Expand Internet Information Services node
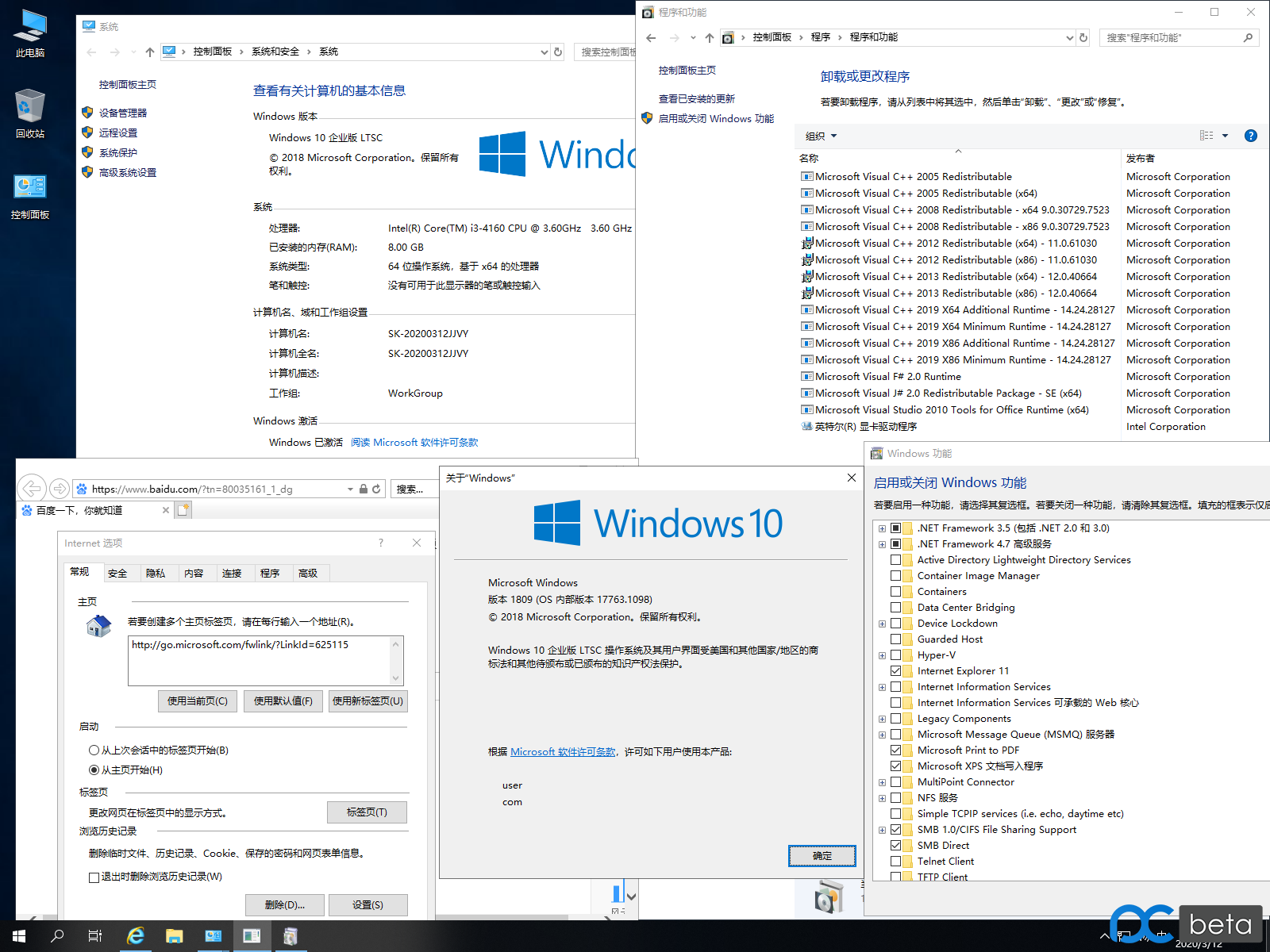Viewport: 1270px width, 952px height. pyautogui.click(x=882, y=687)
